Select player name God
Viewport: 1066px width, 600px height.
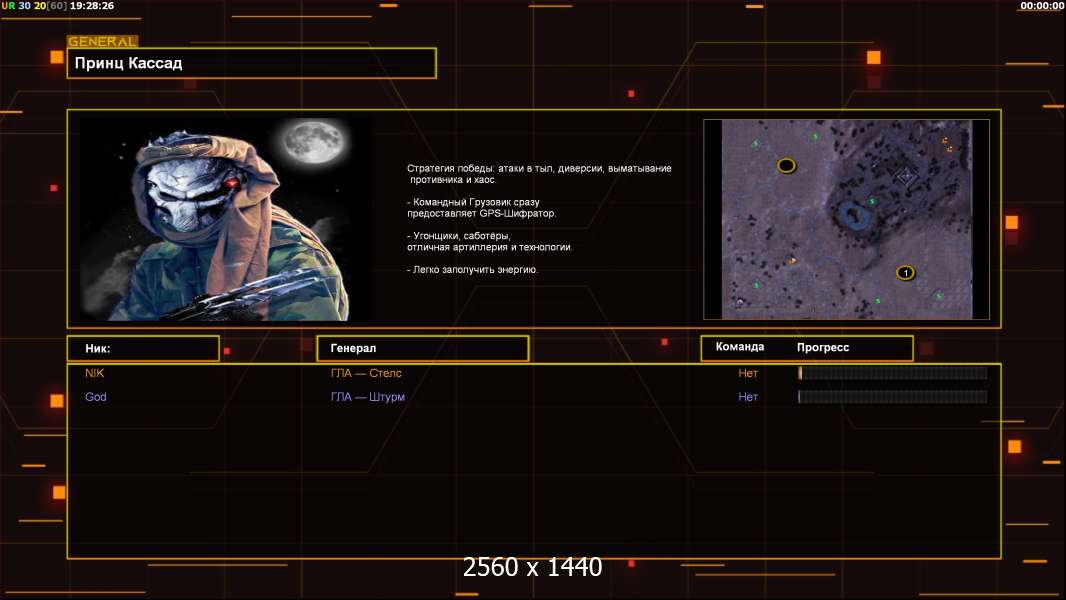pyautogui.click(x=96, y=397)
